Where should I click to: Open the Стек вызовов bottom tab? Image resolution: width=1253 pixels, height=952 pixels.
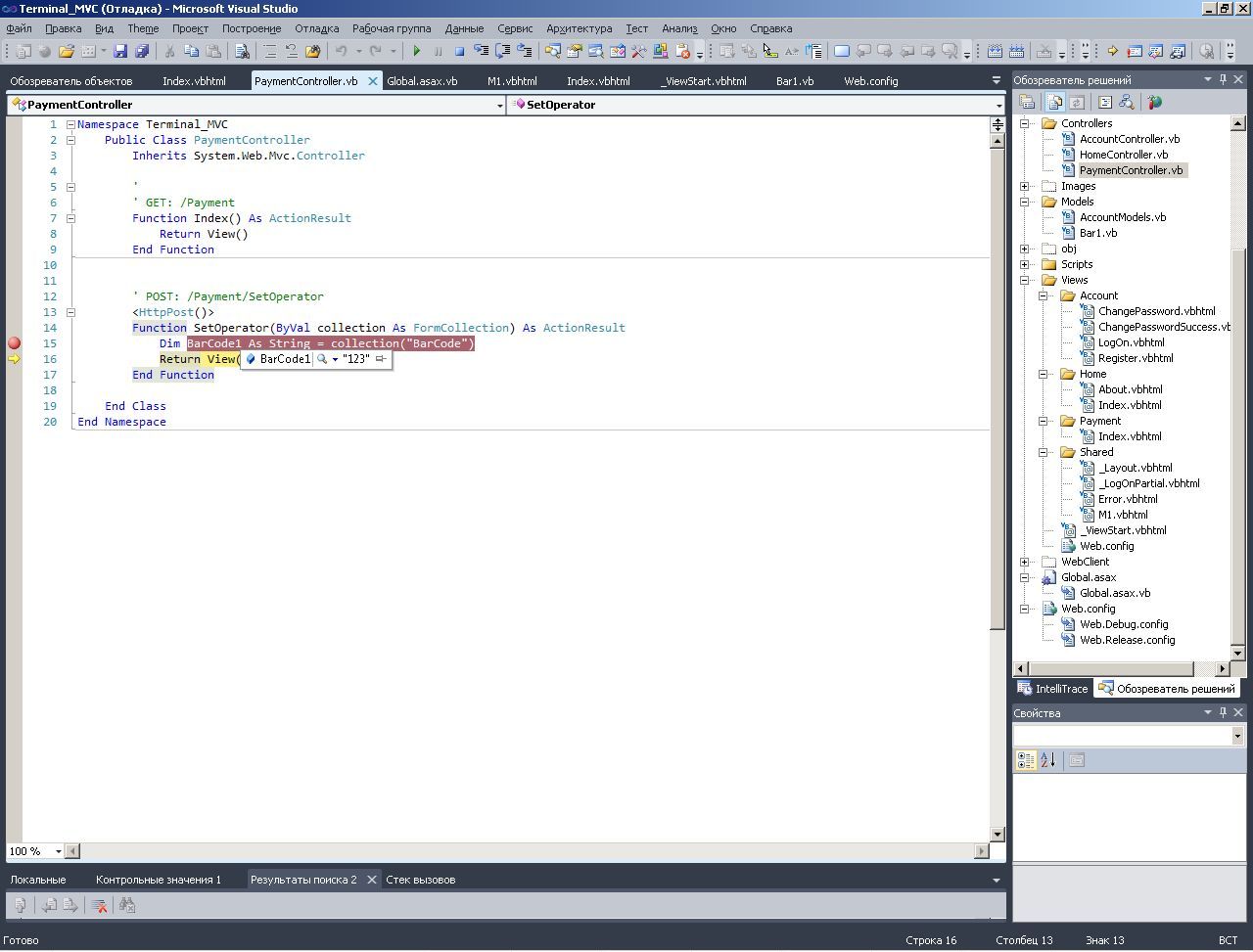(420, 880)
